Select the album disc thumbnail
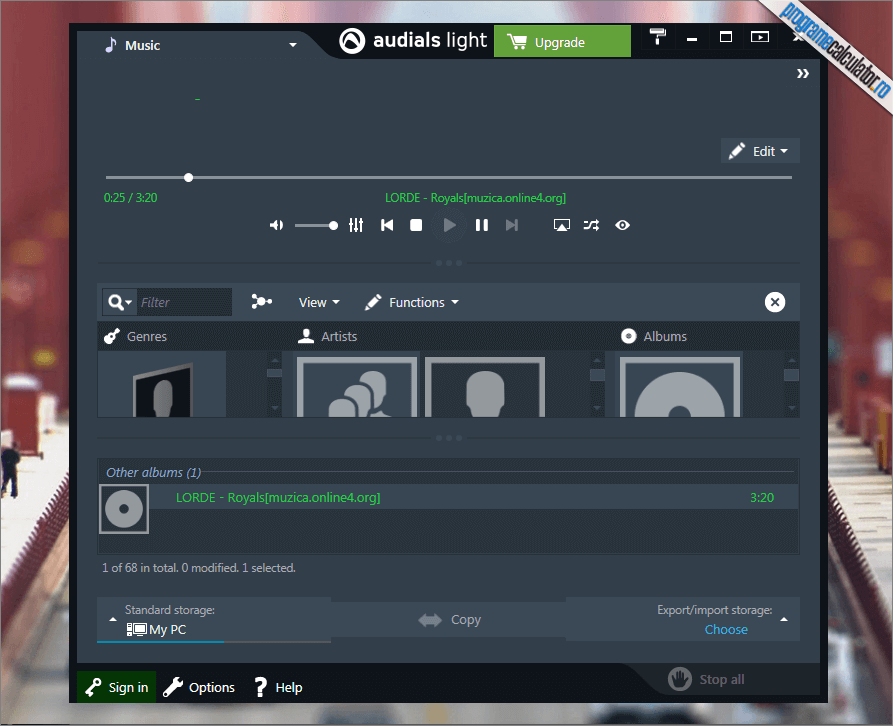 pyautogui.click(x=679, y=387)
